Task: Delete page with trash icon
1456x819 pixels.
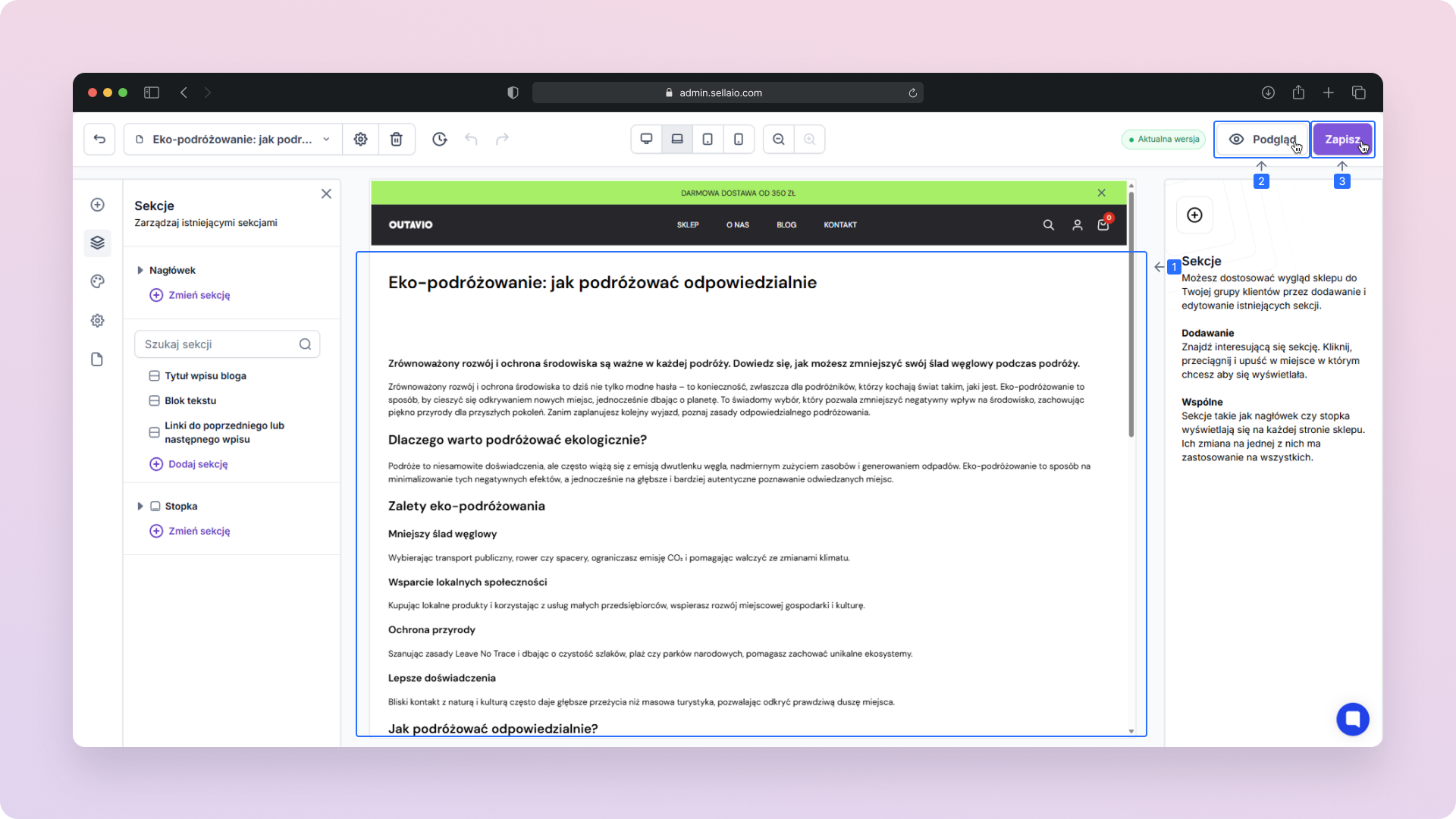Action: coord(396,140)
